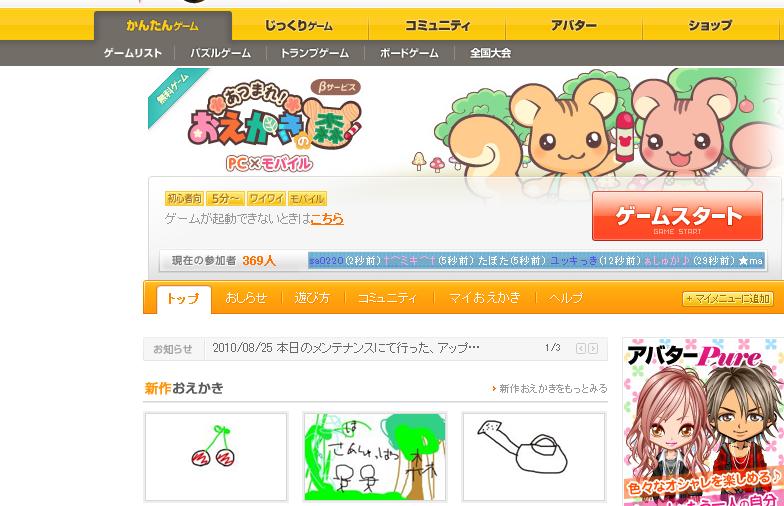Click the モバイル tag badge
The height and width of the screenshot is (506, 784).
(307, 198)
